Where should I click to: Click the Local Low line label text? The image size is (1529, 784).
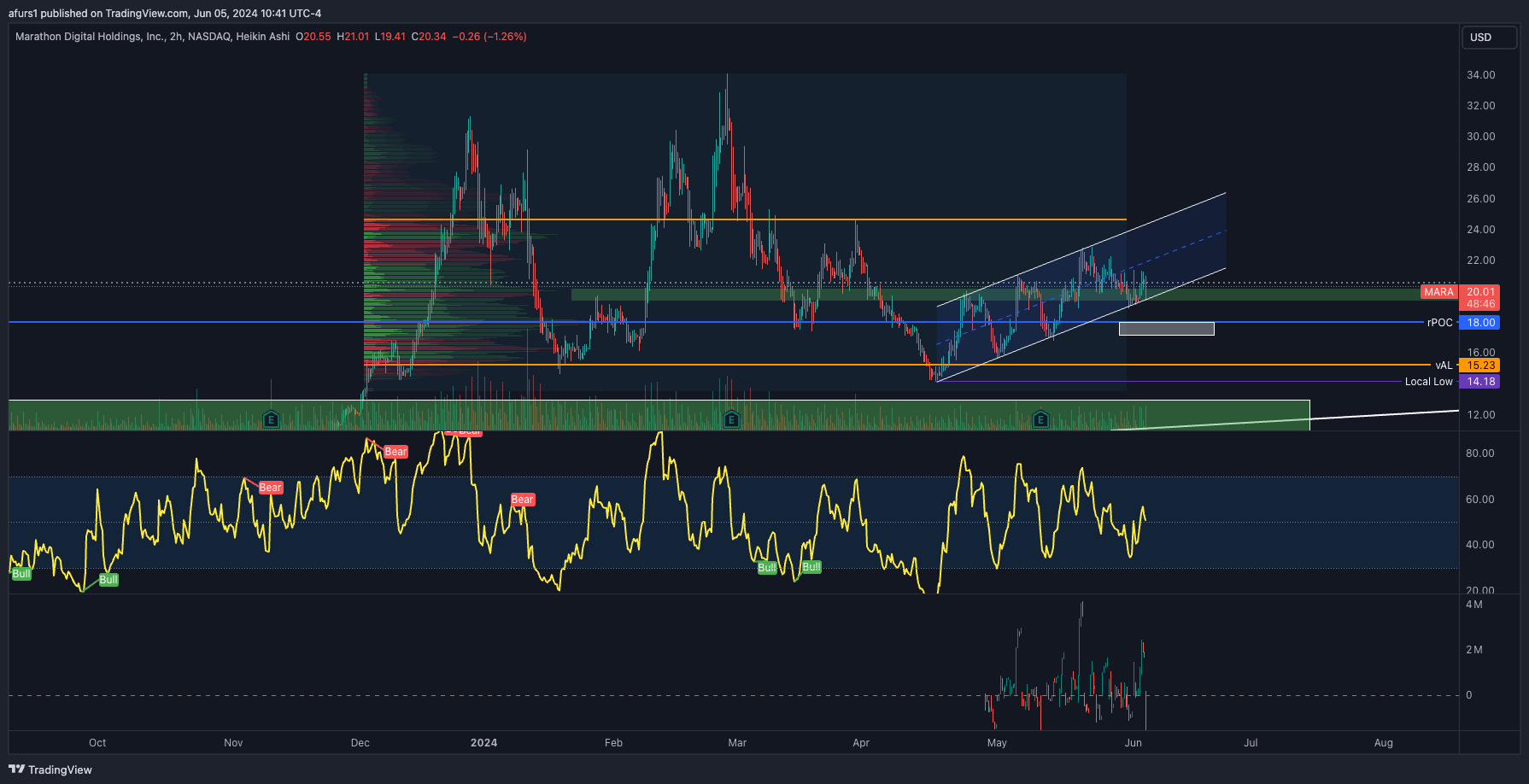coord(1428,382)
